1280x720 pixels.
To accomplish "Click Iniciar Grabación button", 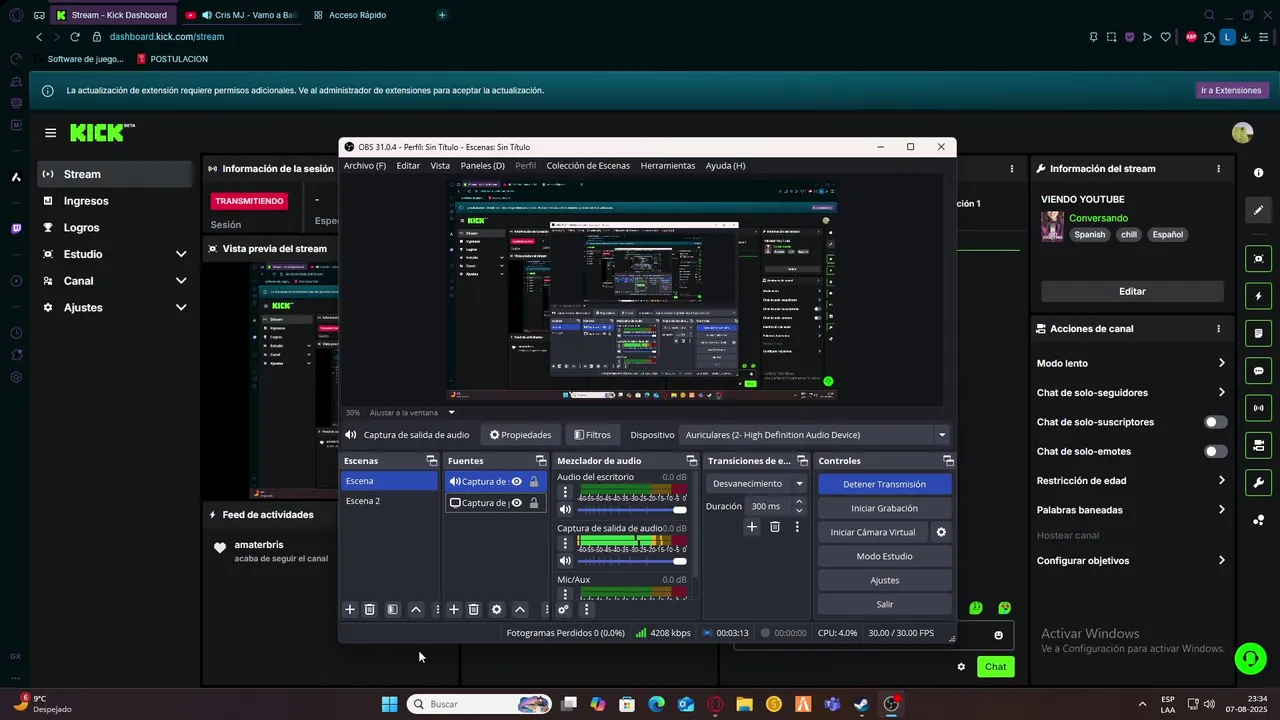I will pos(884,508).
